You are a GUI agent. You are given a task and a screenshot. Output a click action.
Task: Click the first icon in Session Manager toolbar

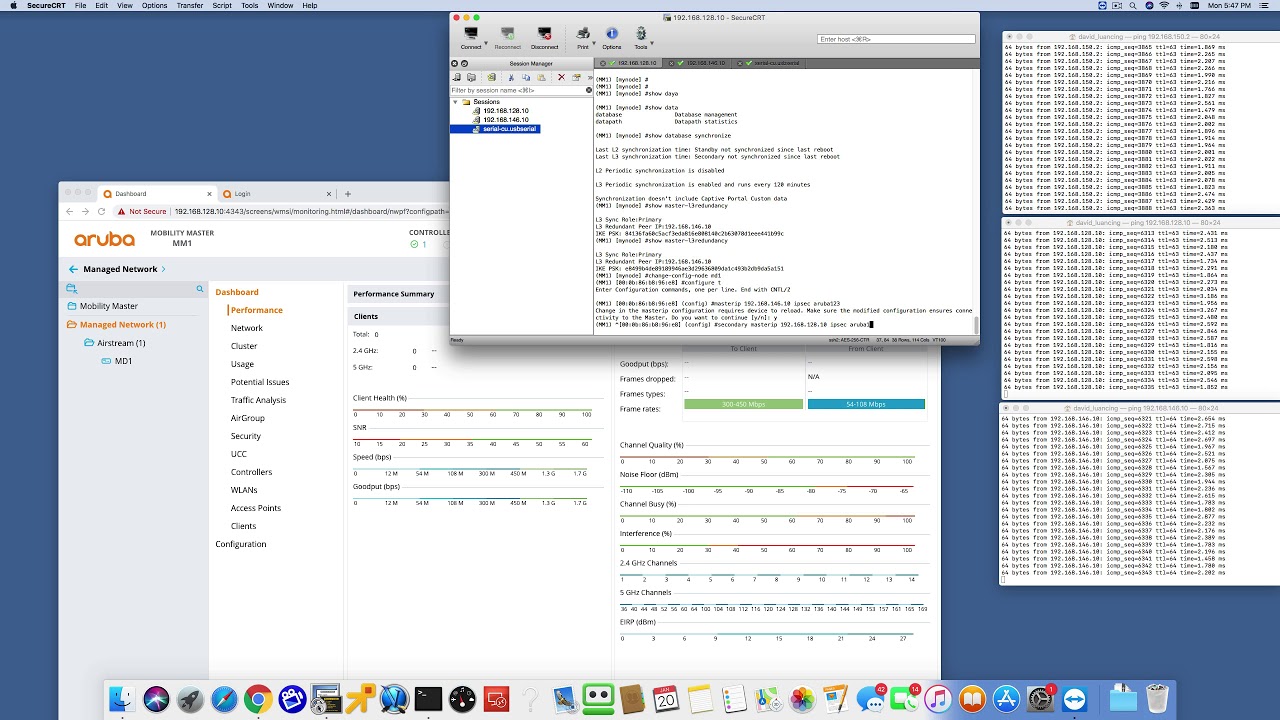pyautogui.click(x=456, y=77)
